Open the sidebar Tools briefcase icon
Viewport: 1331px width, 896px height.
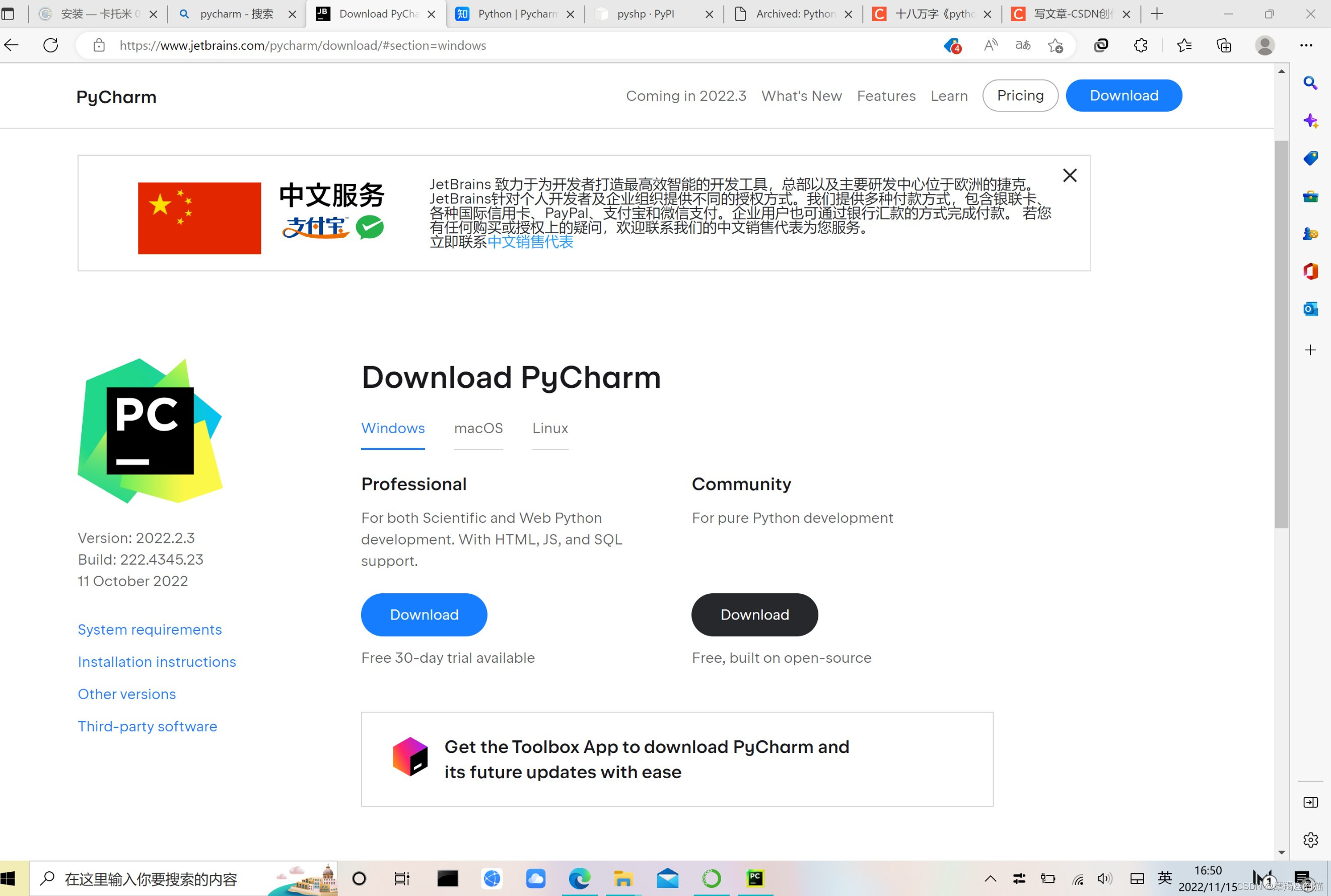tap(1310, 196)
